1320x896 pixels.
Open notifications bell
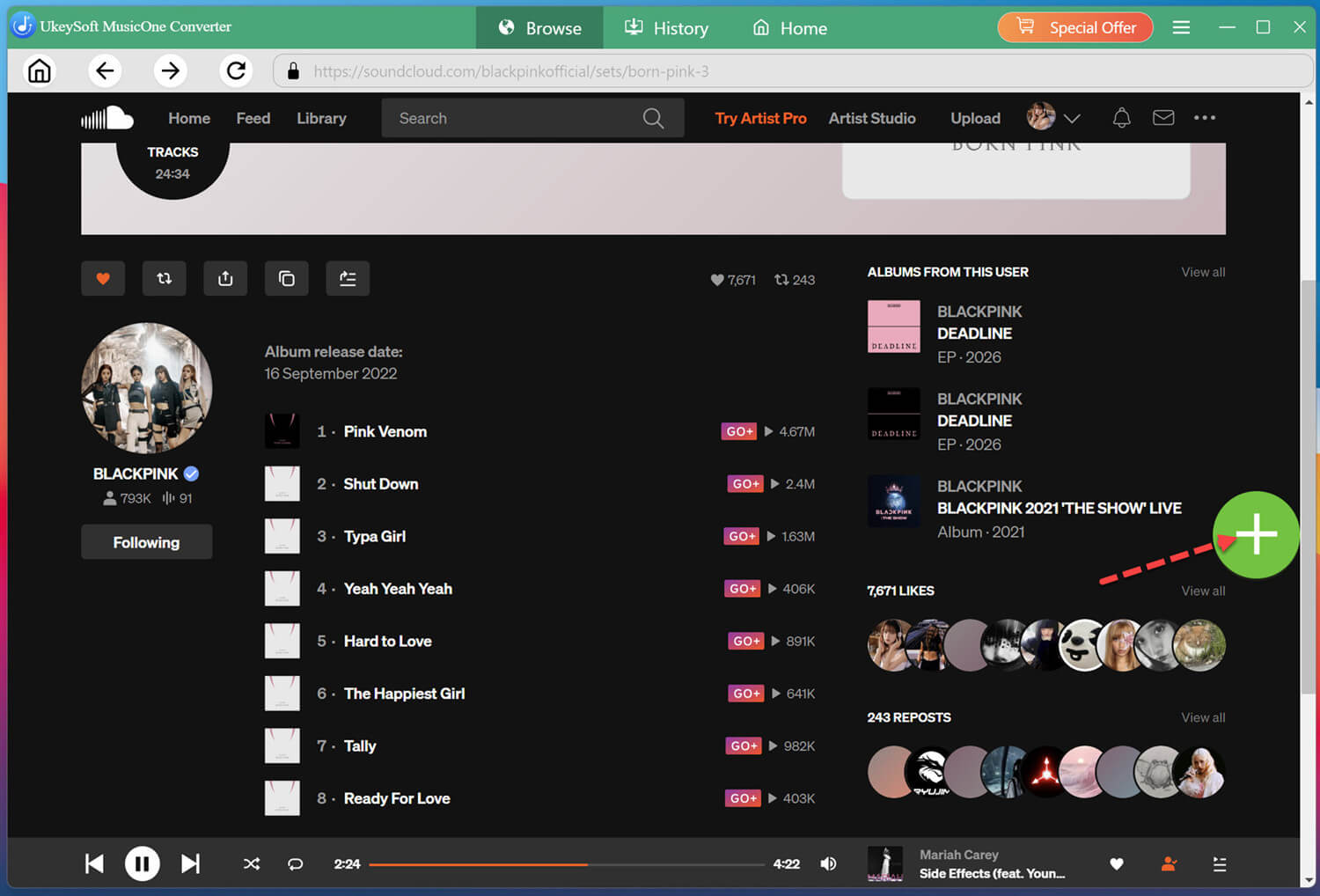pos(1121,118)
